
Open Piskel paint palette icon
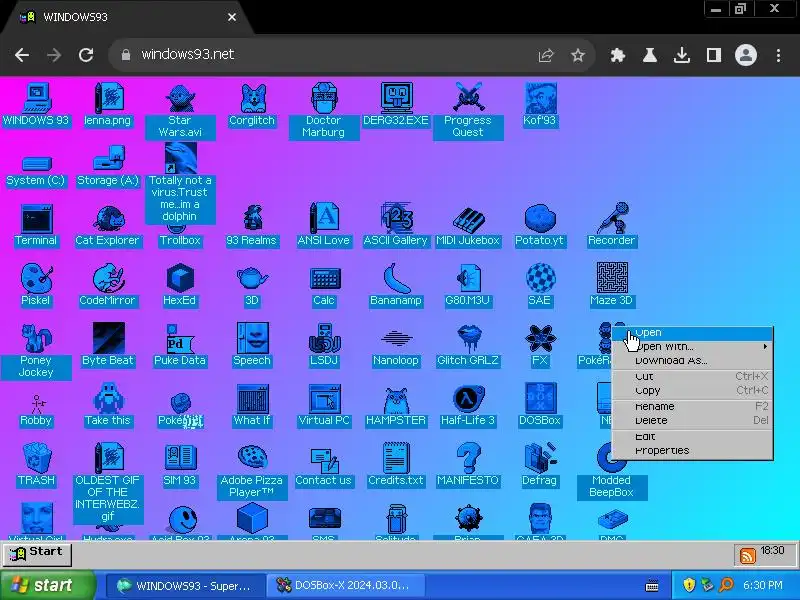coord(36,279)
